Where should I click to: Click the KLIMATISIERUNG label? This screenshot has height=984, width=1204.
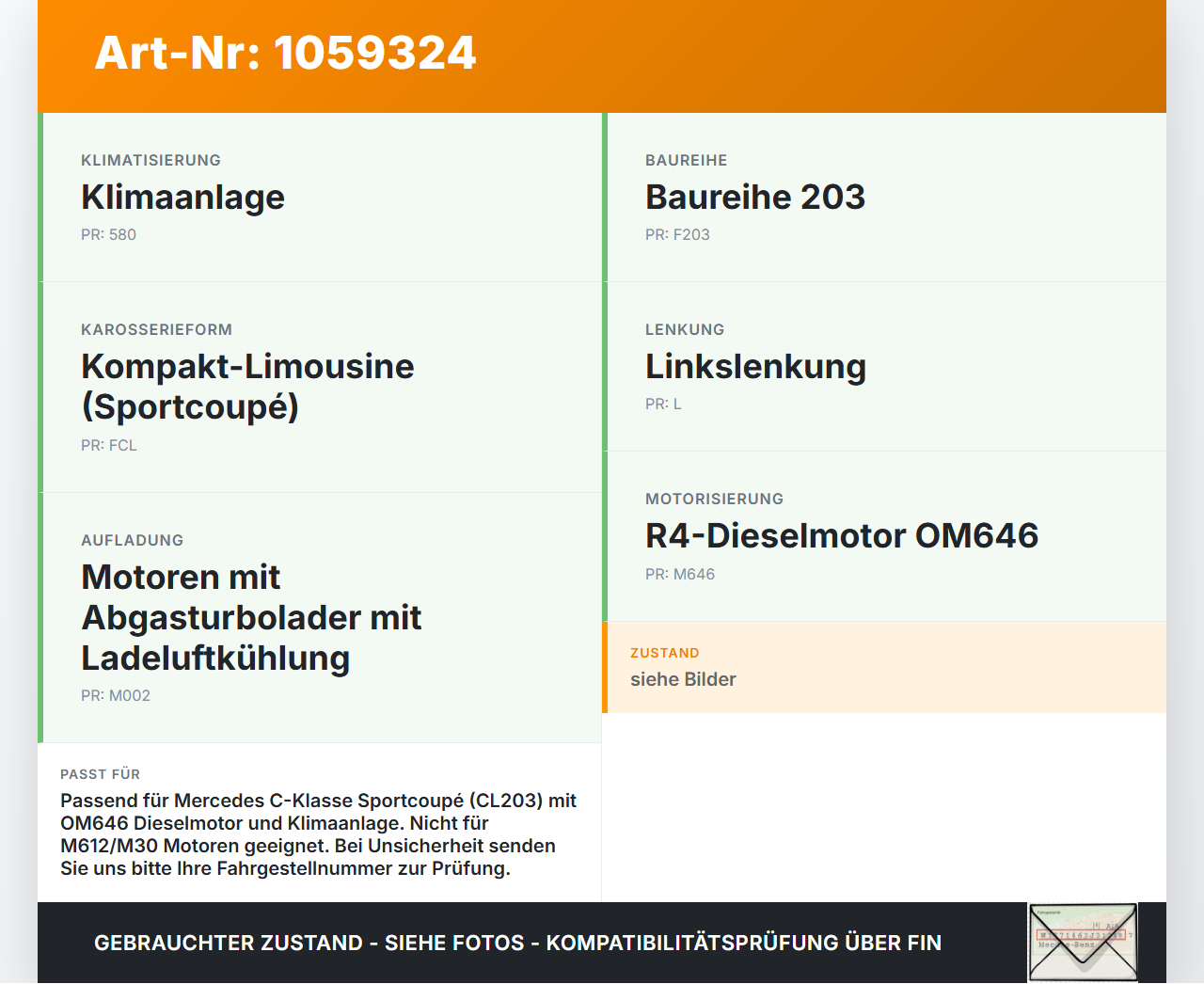click(x=150, y=160)
